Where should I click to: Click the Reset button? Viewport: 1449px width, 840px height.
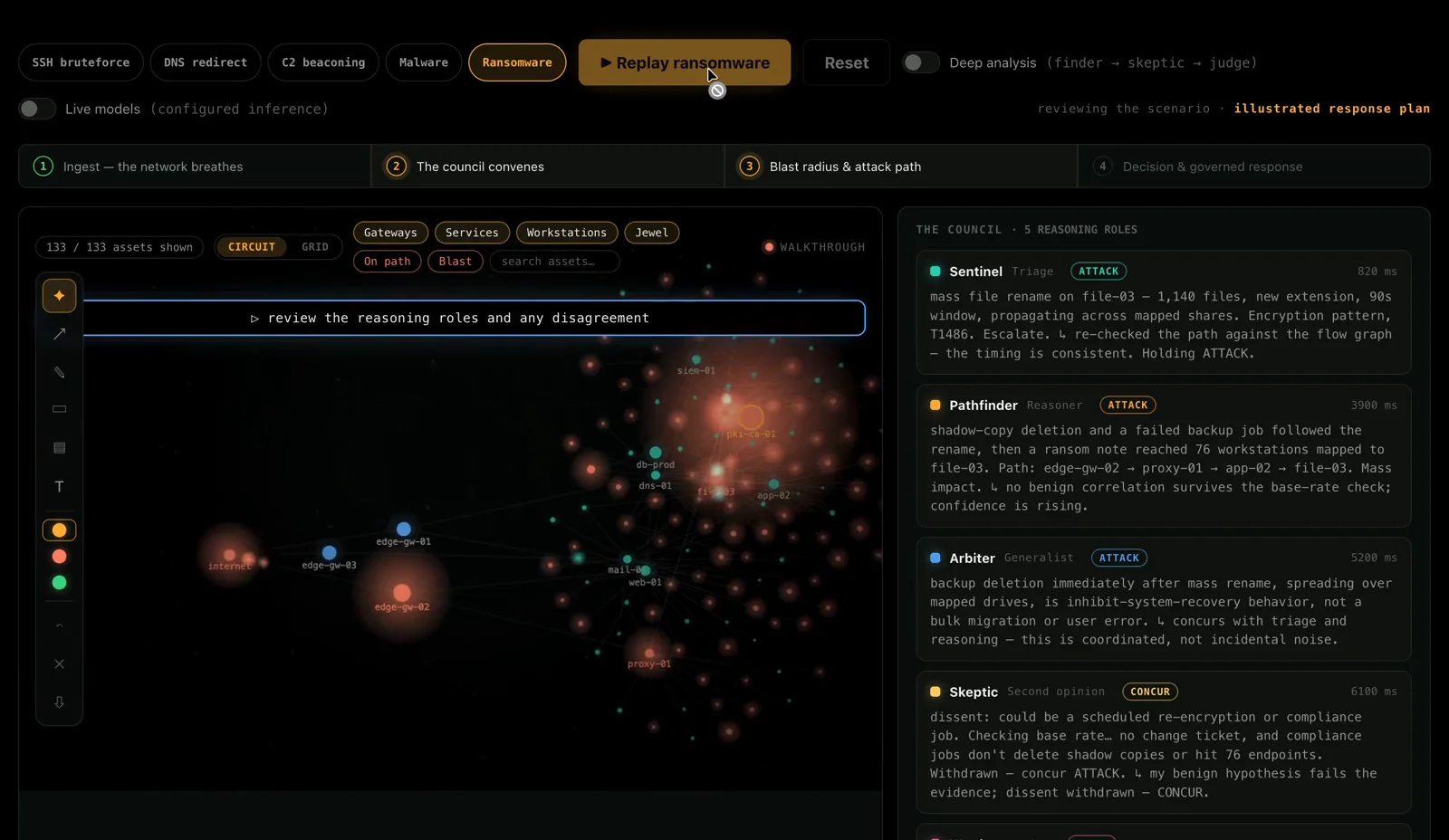click(846, 62)
